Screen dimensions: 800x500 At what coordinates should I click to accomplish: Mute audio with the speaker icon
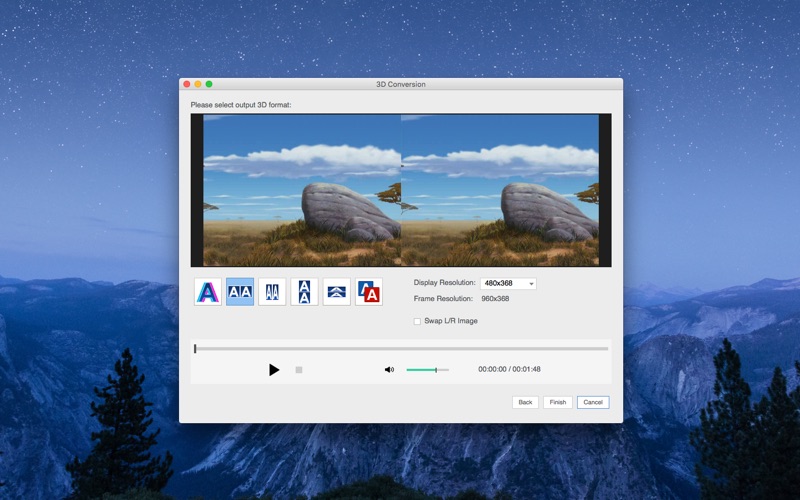(x=389, y=370)
